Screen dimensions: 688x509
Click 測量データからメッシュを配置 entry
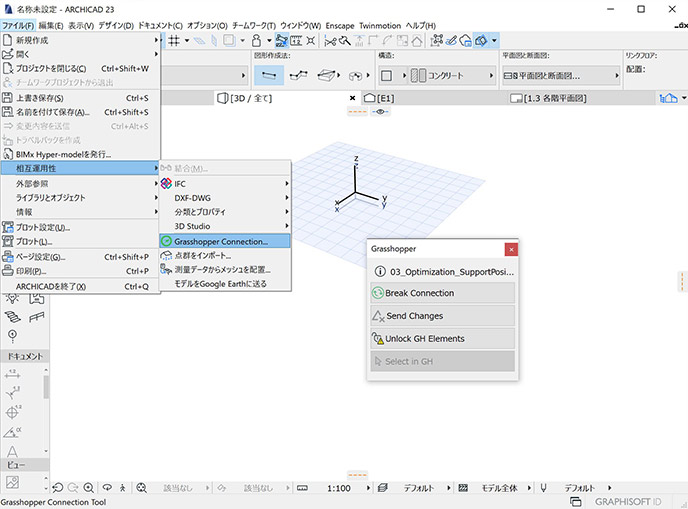[225, 269]
